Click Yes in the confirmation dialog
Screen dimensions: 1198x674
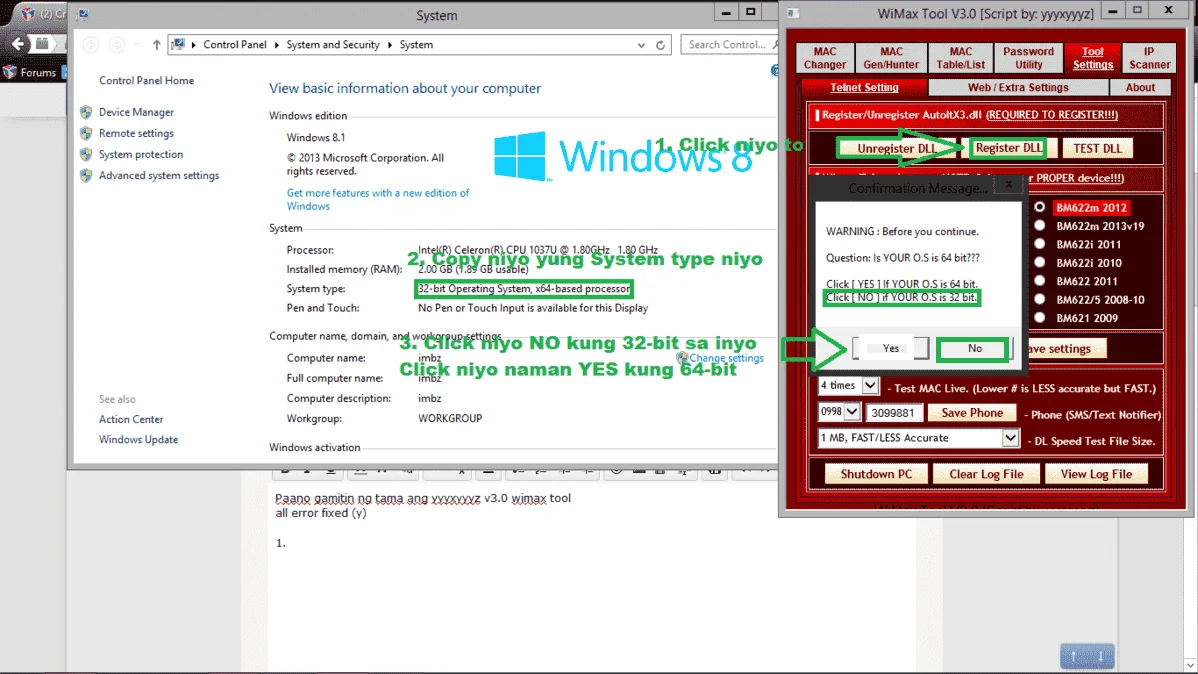[891, 348]
